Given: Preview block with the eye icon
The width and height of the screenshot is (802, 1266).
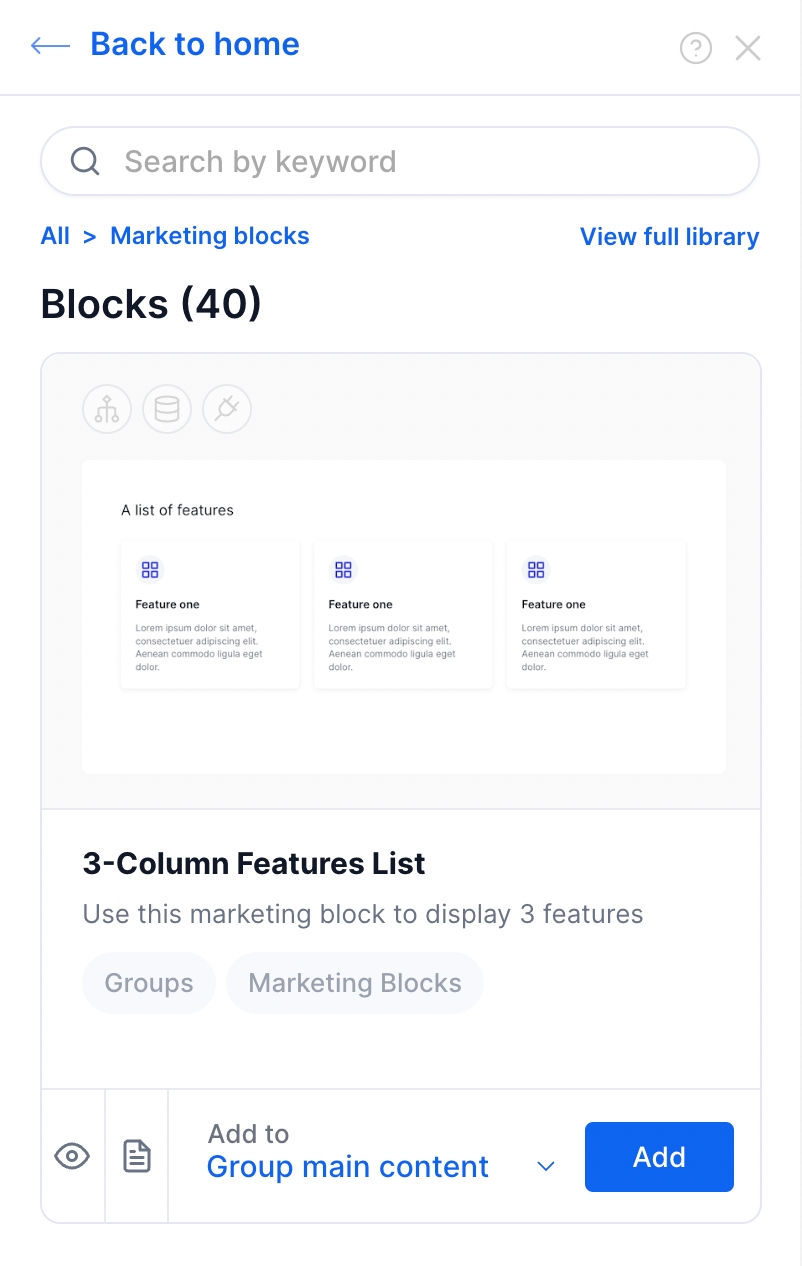Looking at the screenshot, I should 72,1157.
